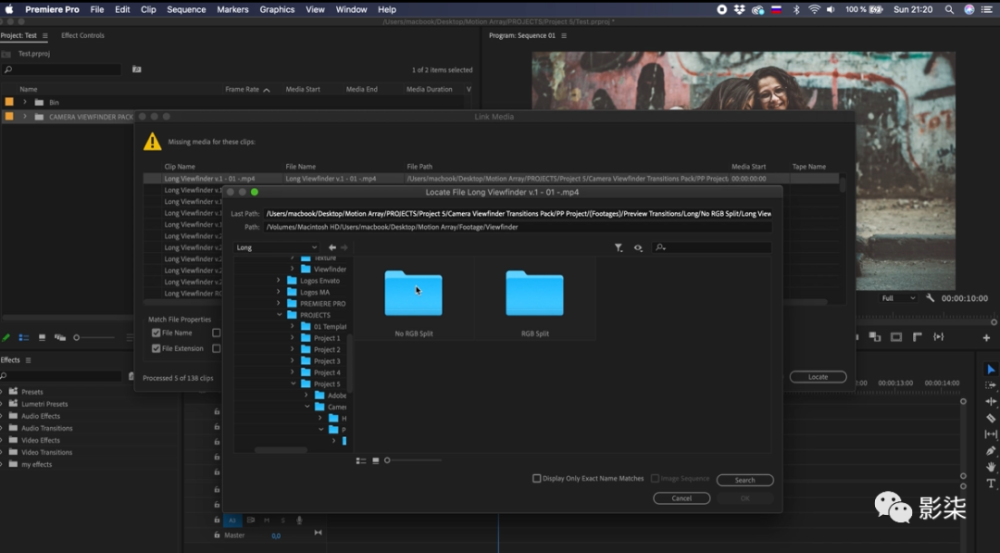Click the Cancel button

tap(681, 498)
